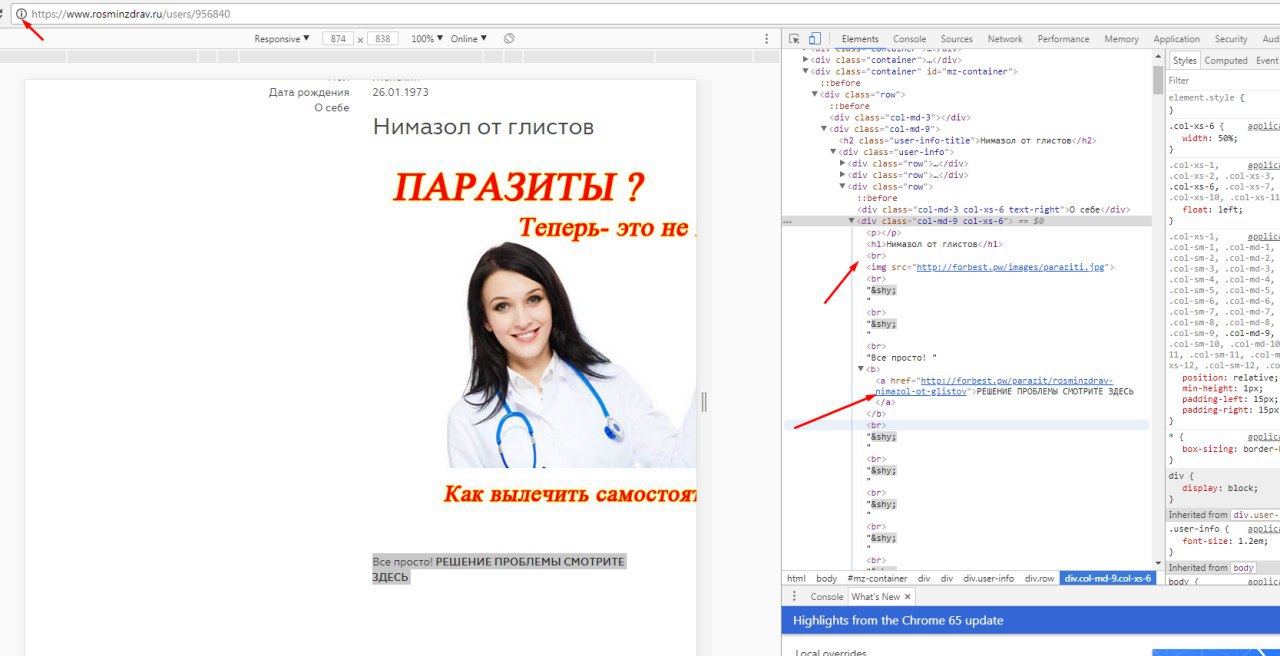Open the Security panel tab
This screenshot has width=1280, height=656.
click(x=1231, y=39)
